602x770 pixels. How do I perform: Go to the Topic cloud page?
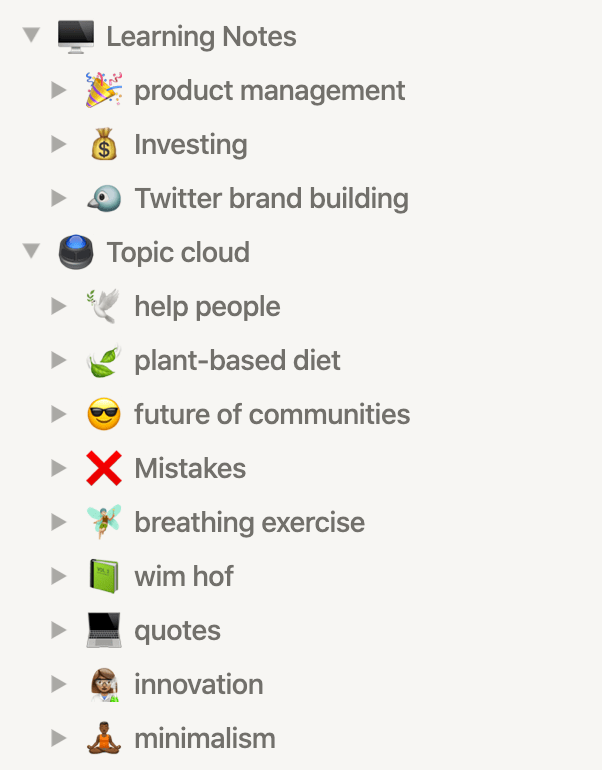(x=178, y=253)
